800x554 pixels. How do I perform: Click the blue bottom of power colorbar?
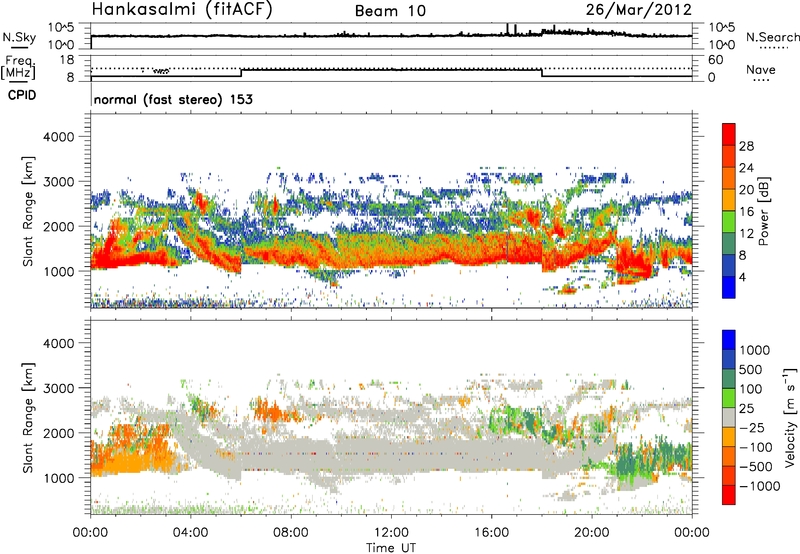[x=729, y=287]
